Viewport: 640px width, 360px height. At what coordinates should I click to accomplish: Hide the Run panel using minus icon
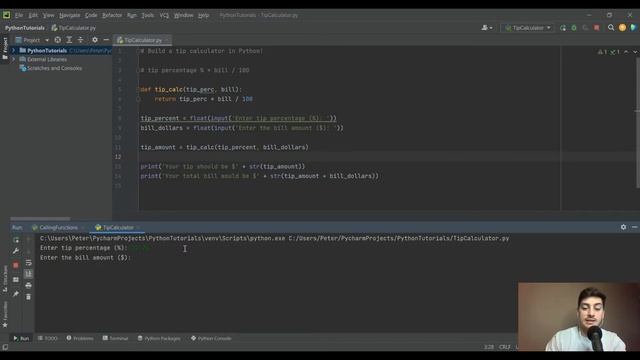[x=634, y=227]
